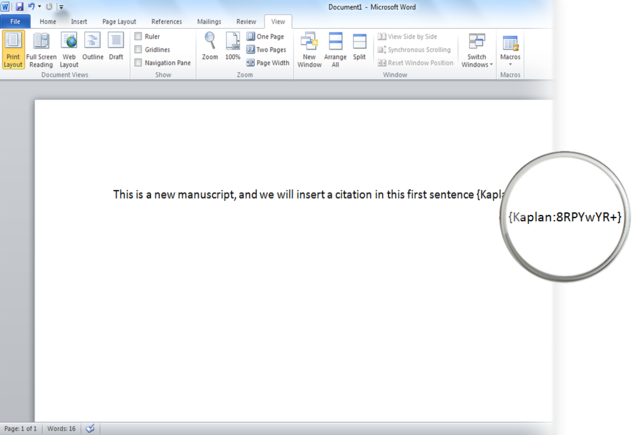Fit zoom to Page Width
The height and width of the screenshot is (435, 640).
point(268,62)
